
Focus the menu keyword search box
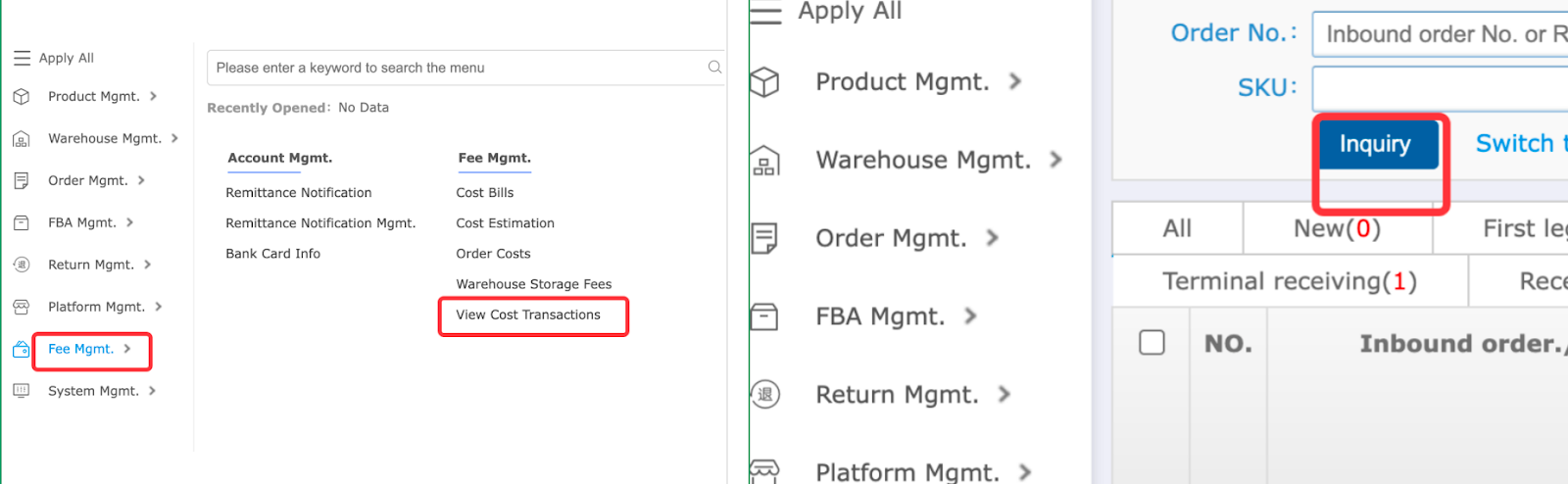coord(456,68)
